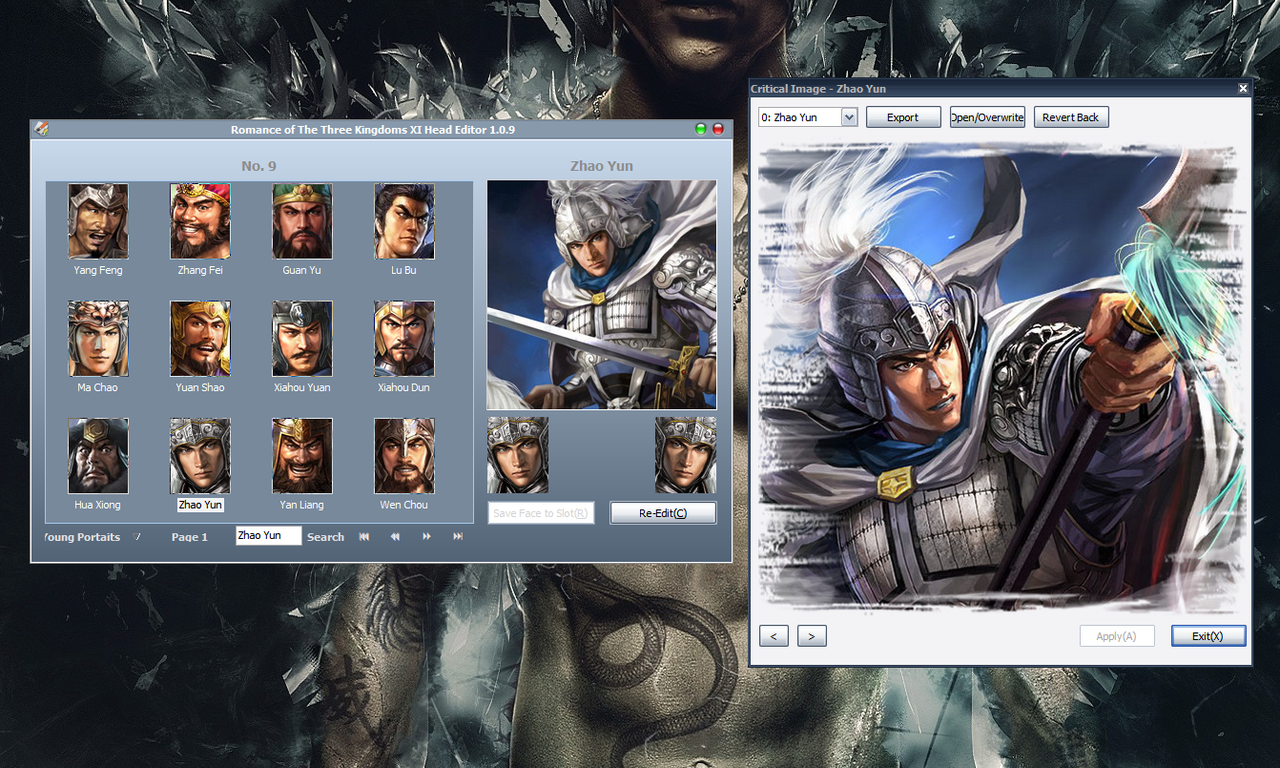This screenshot has width=1280, height=768.
Task: Click the green button in Head Editor title bar
Action: pos(701,129)
